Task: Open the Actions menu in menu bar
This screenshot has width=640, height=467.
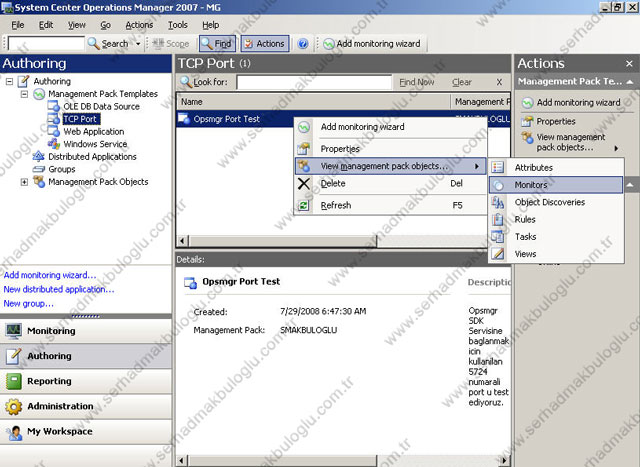Action: (x=139, y=25)
